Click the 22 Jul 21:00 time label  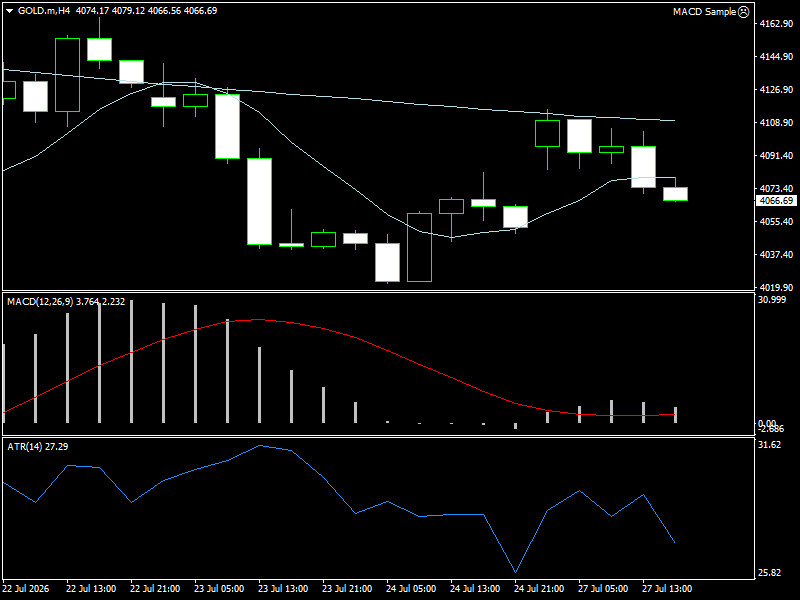pos(155,589)
